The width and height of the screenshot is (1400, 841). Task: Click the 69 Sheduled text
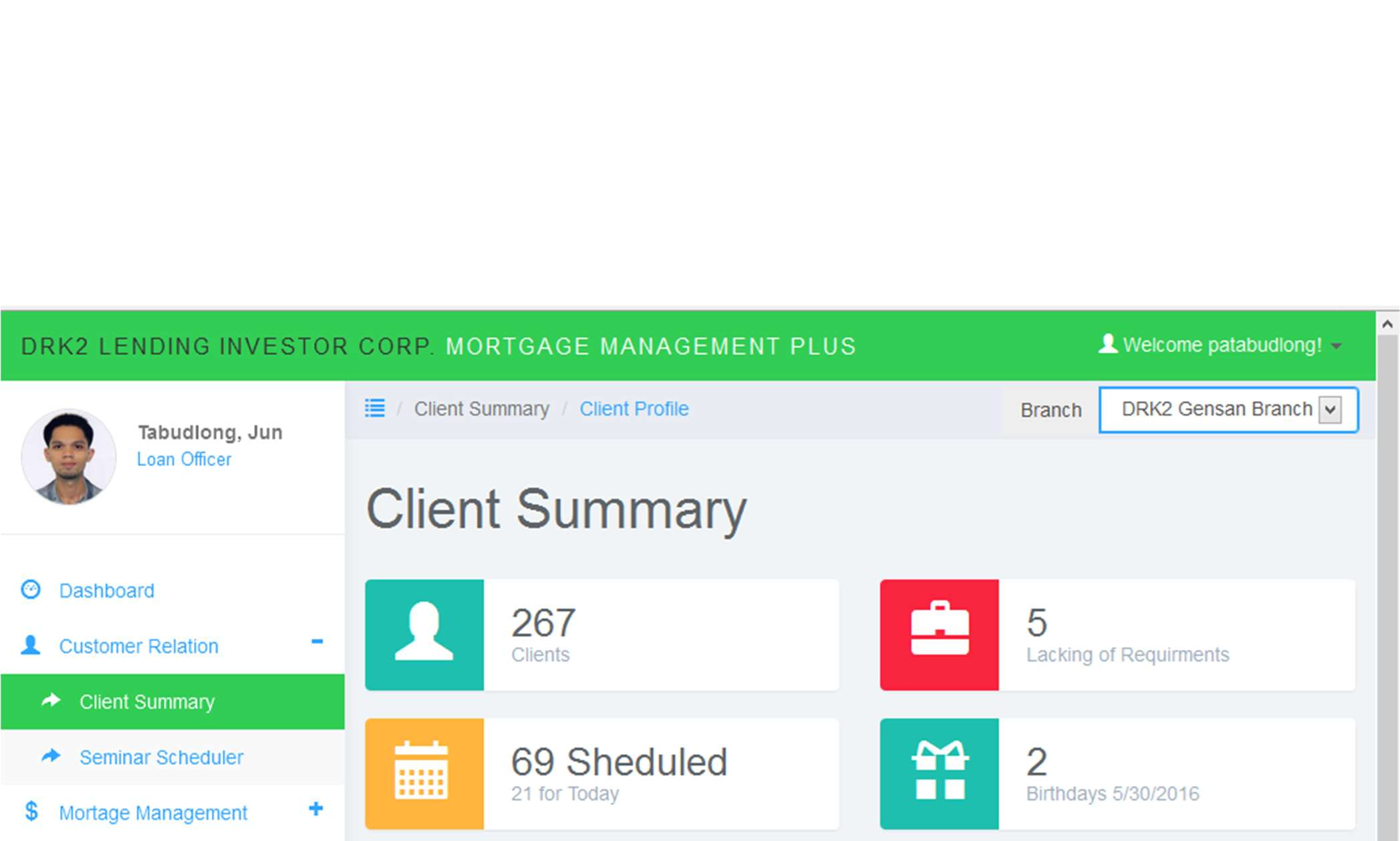coord(619,761)
